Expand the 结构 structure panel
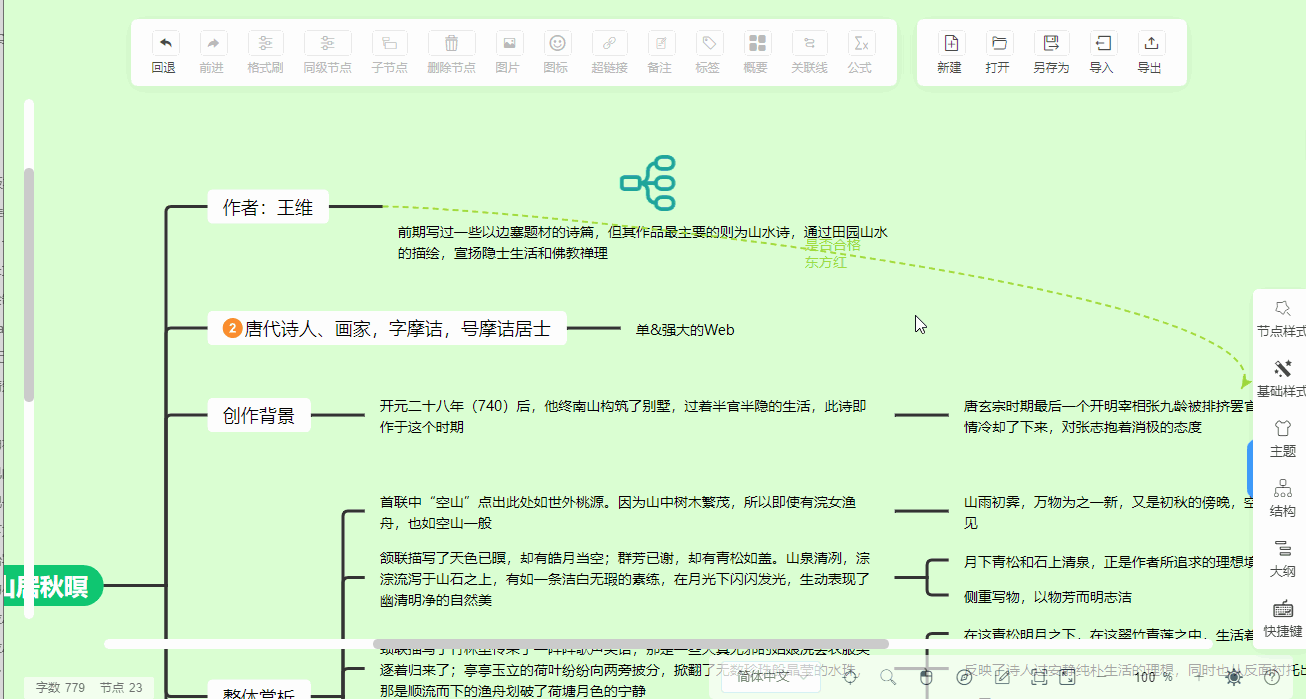This screenshot has width=1306, height=699. point(1283,497)
